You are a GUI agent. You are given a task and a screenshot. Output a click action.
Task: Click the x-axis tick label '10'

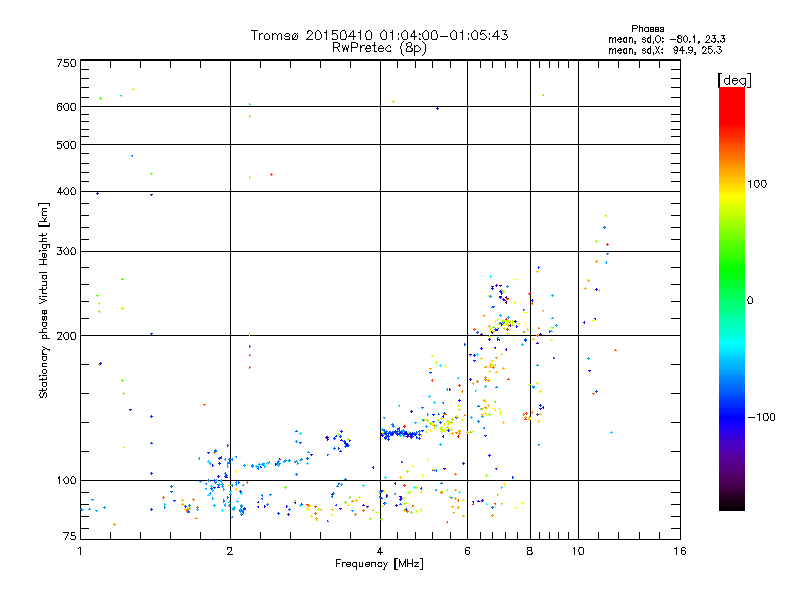coord(578,551)
